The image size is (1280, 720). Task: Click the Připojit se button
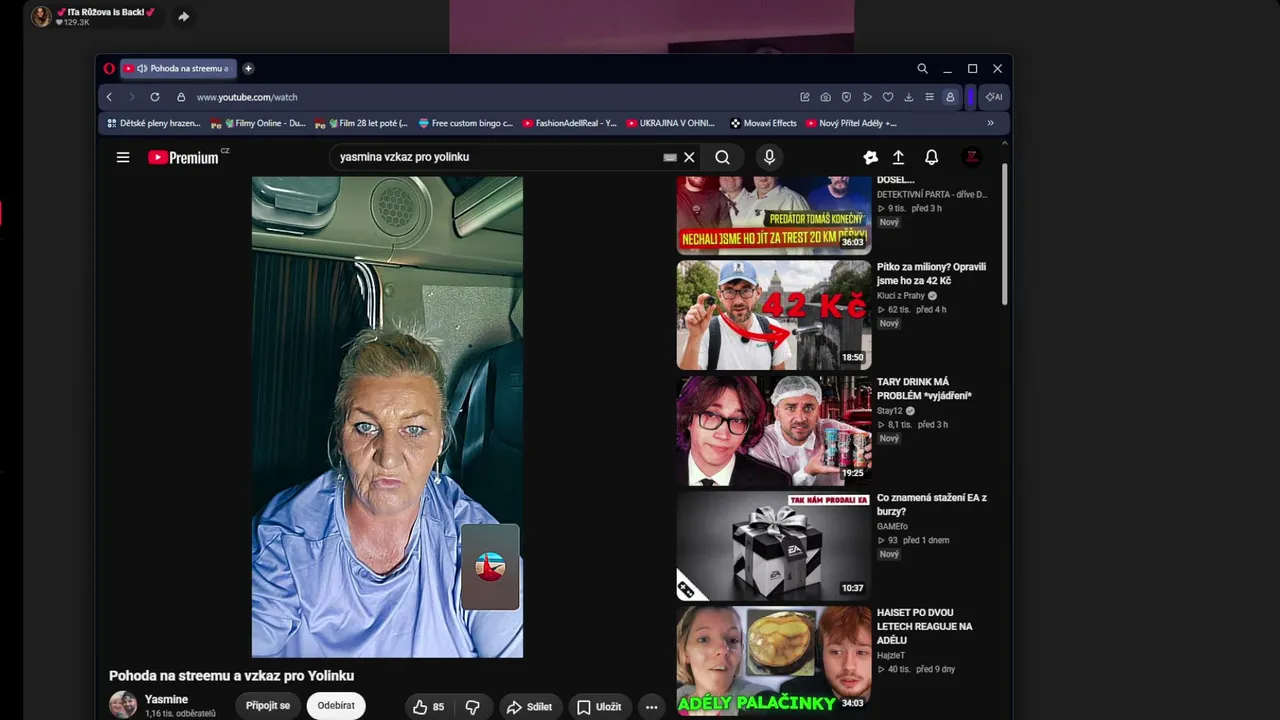click(x=268, y=705)
